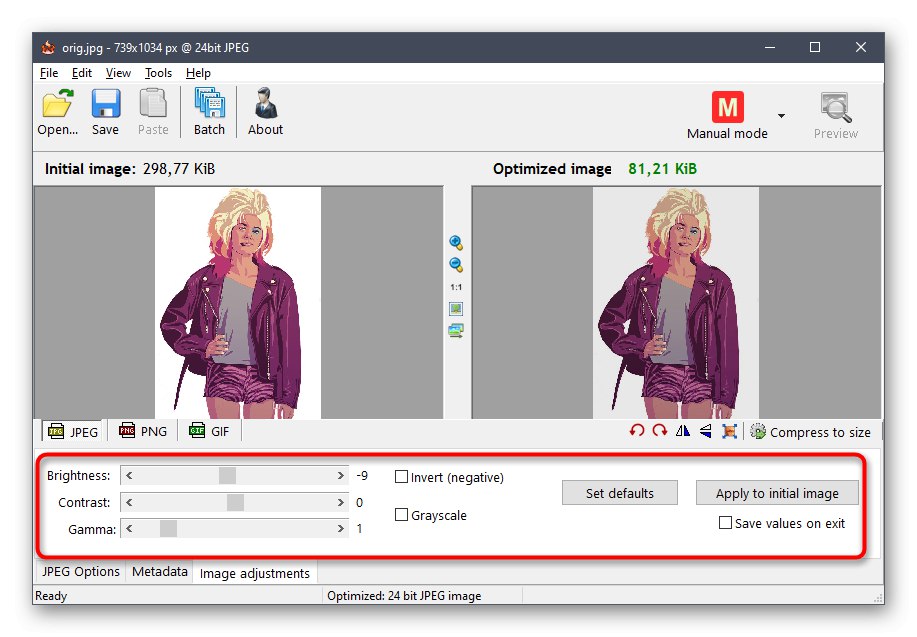Click the Set defaults button

620,493
